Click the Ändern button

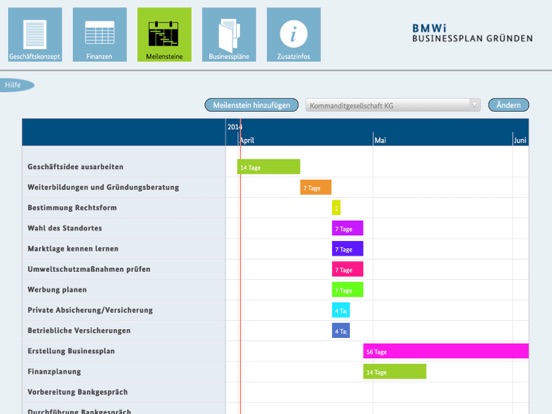tap(508, 105)
